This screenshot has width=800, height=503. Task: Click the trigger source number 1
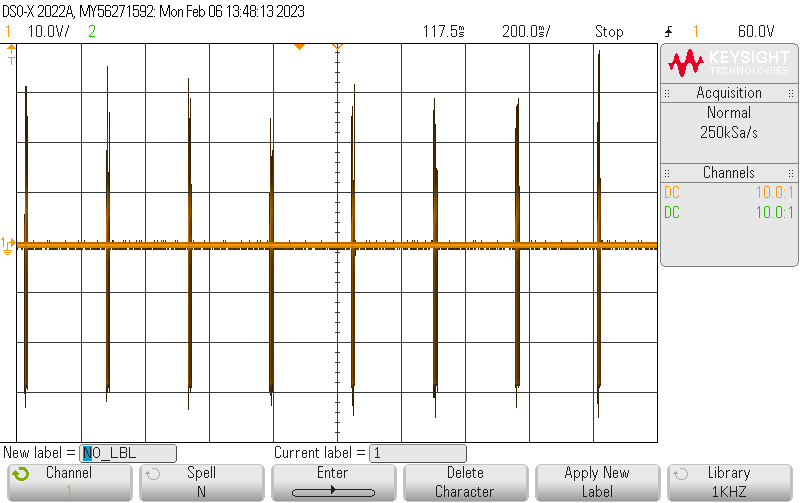(x=695, y=32)
